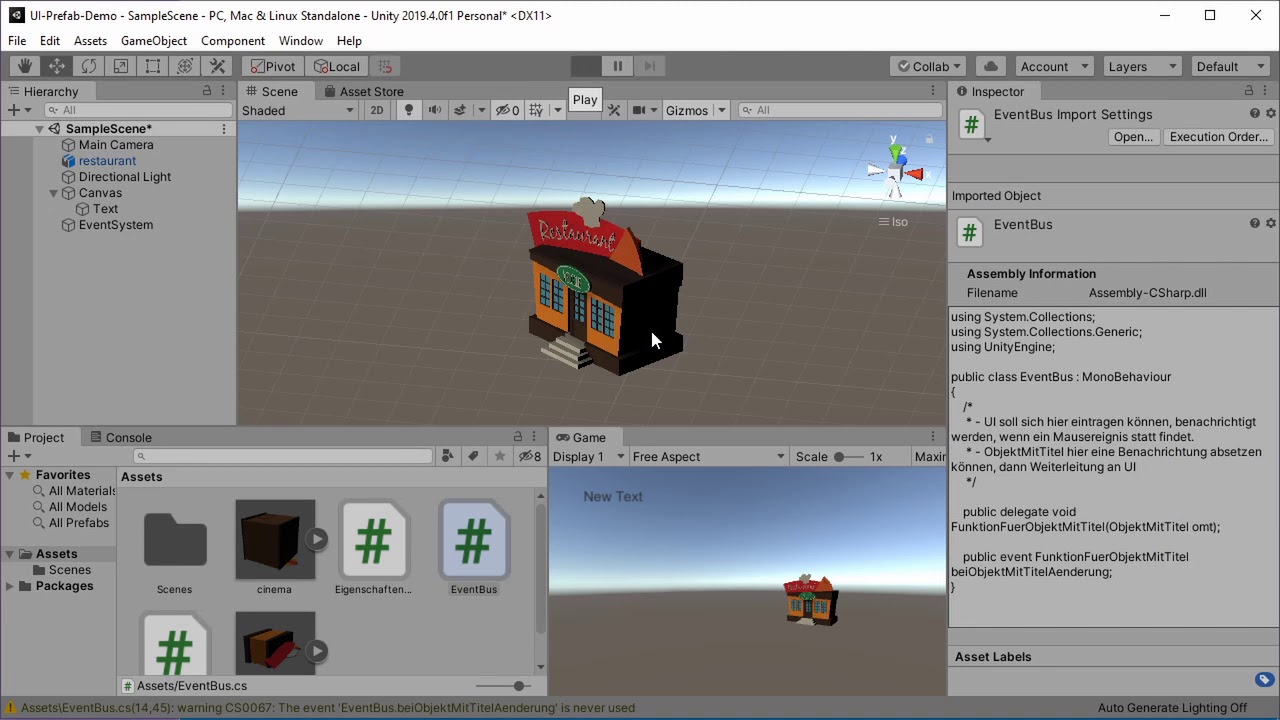Open the Layers dropdown

(x=1142, y=66)
